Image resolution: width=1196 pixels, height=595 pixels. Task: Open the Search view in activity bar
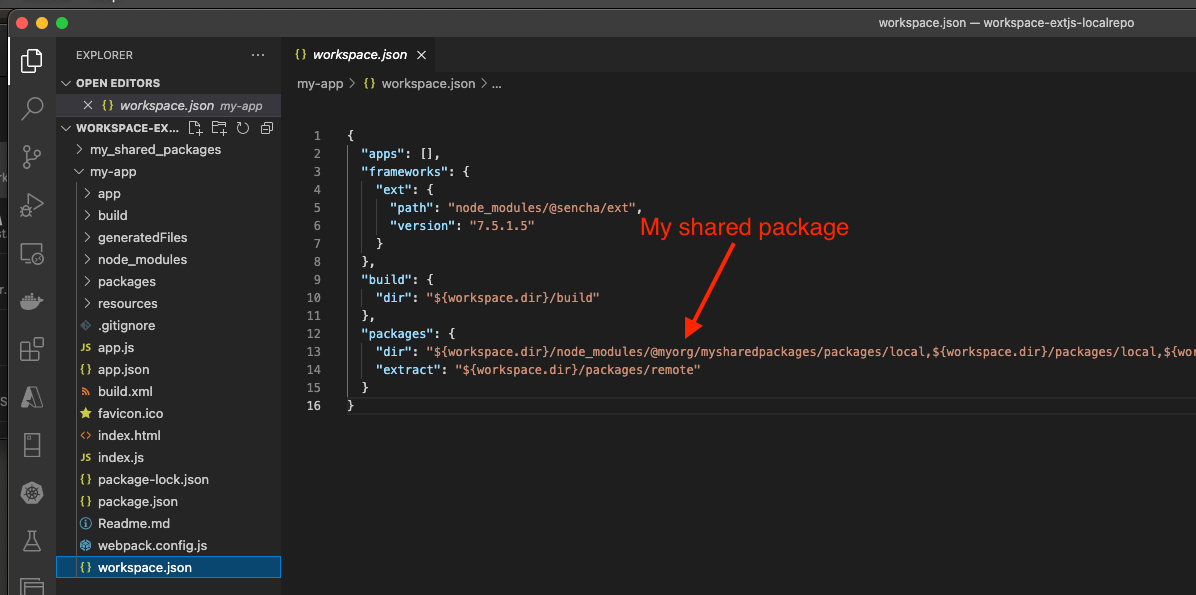[x=32, y=108]
